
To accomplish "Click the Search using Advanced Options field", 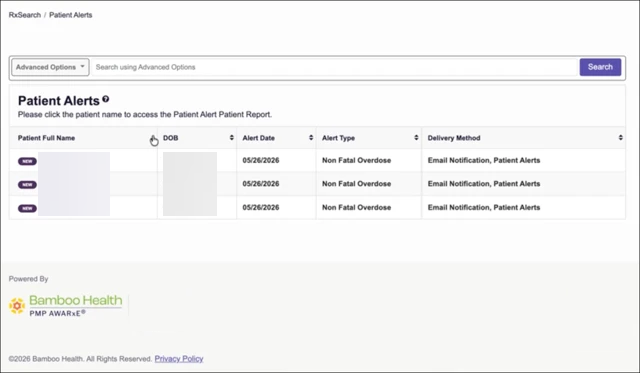I will (334, 67).
